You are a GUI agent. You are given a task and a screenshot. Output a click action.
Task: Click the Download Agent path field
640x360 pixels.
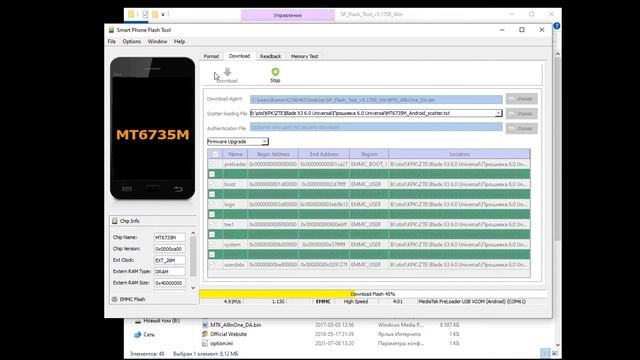tap(376, 100)
